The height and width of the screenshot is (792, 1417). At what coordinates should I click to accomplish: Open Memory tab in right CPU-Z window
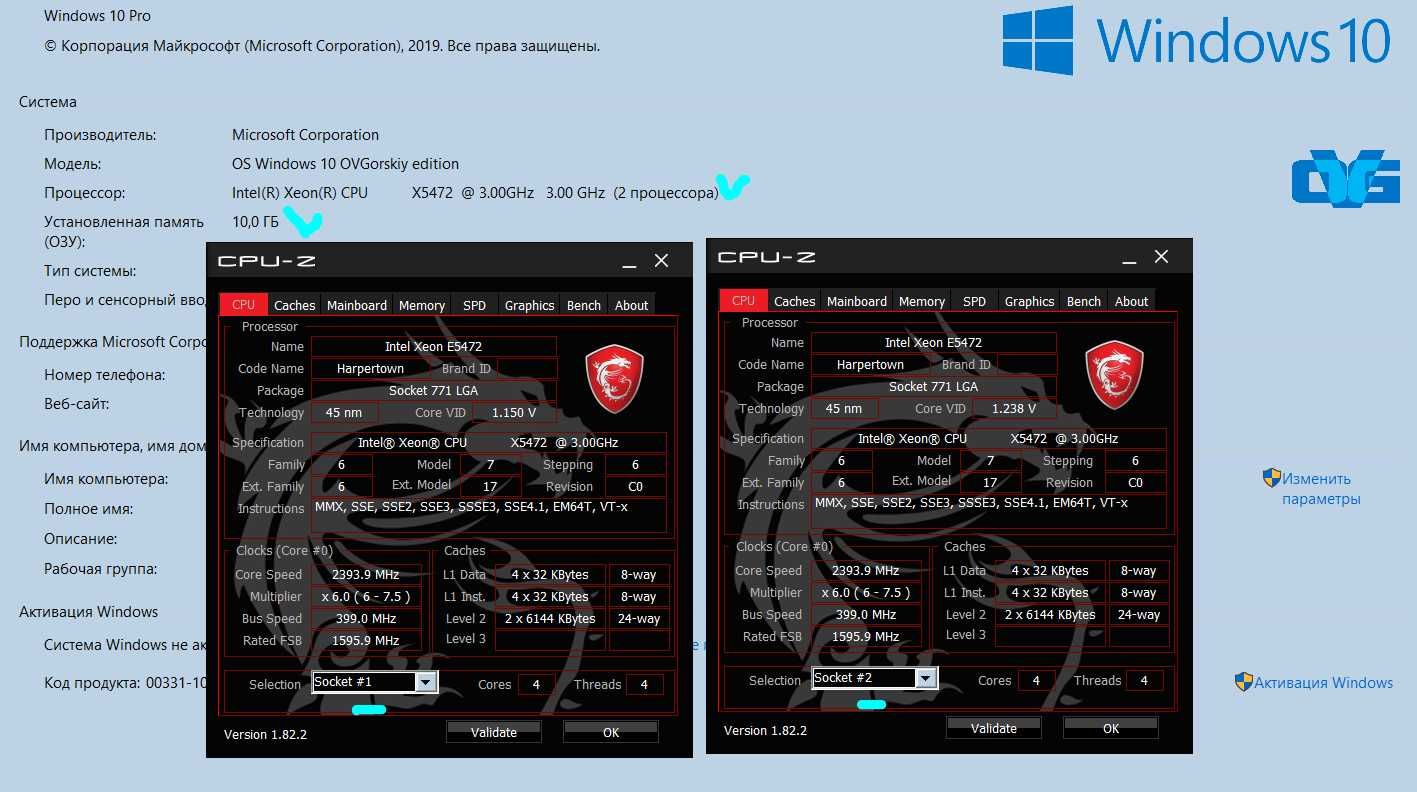point(922,301)
